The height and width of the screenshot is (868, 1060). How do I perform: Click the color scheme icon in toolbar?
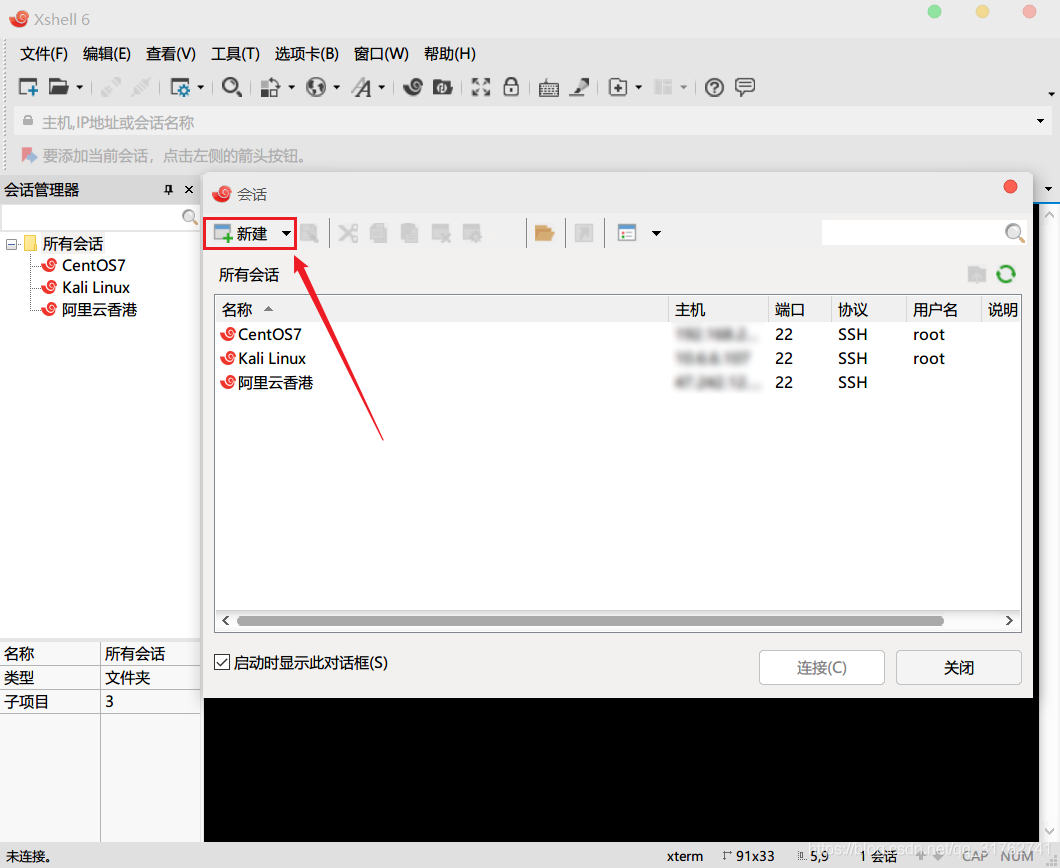[270, 87]
